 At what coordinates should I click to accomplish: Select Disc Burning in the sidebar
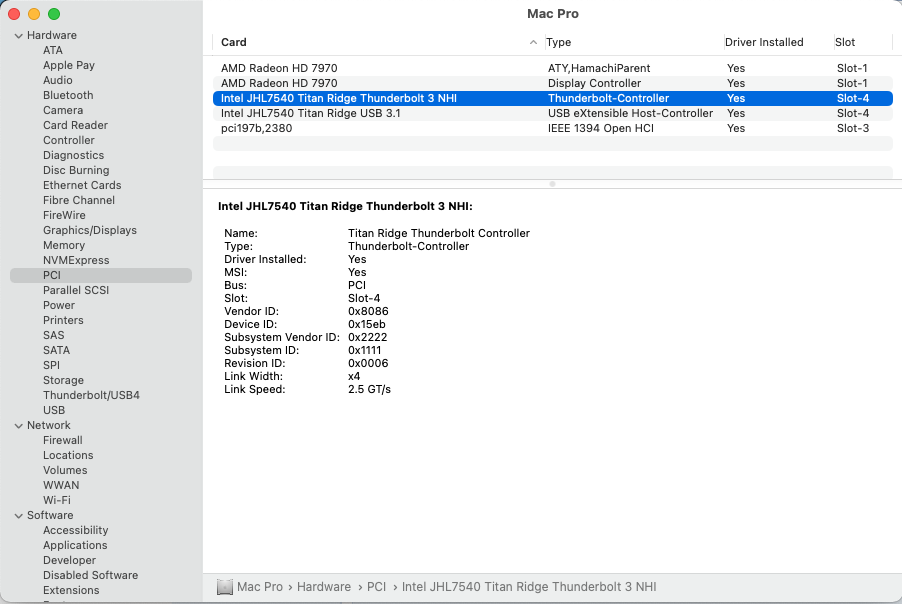(x=76, y=170)
